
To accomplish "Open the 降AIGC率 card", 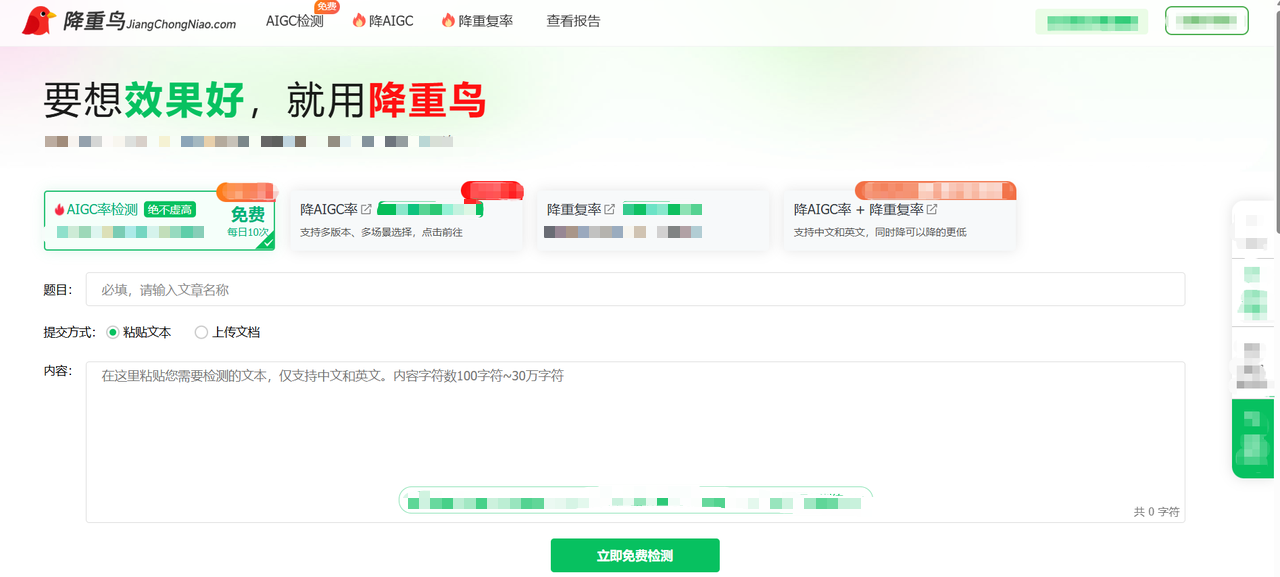I will pos(406,220).
